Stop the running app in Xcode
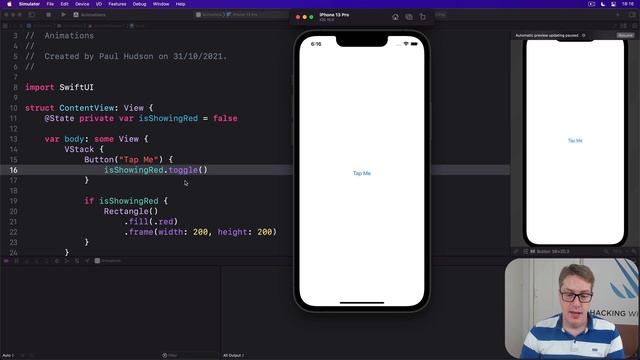Screen dimensions: 640x360 [x=49, y=14]
